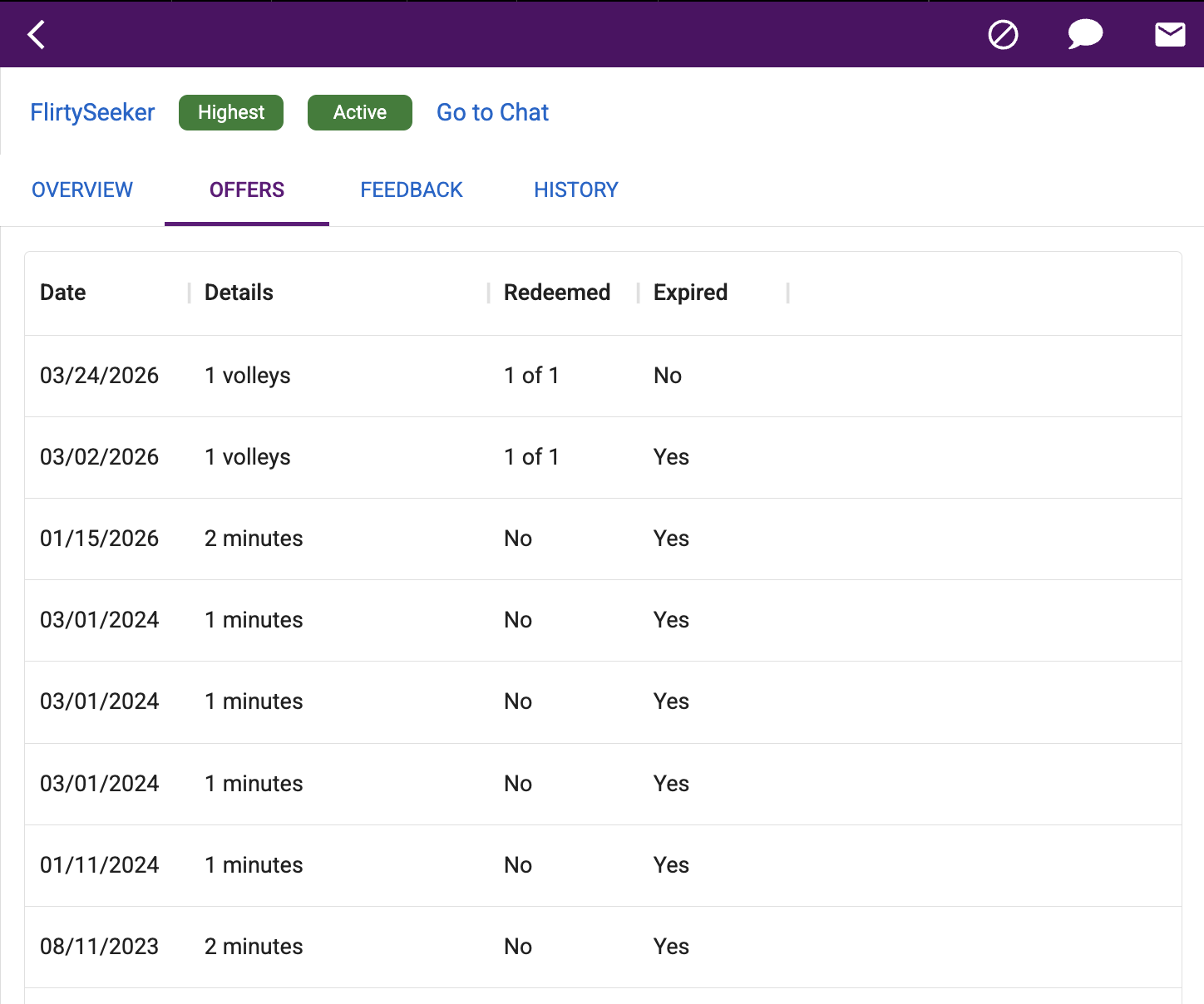Screen dimensions: 1204x1004
Task: Select the 08/11/2023 2 minutes row
Action: [603, 947]
